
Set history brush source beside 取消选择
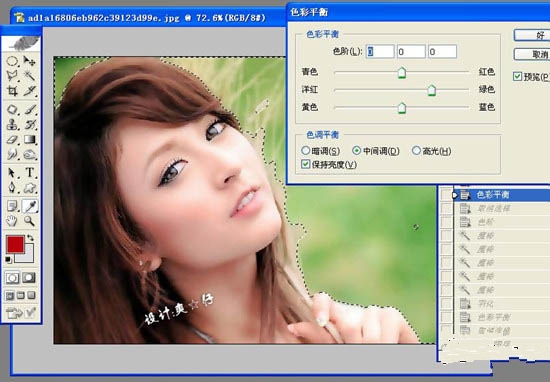[x=446, y=209]
